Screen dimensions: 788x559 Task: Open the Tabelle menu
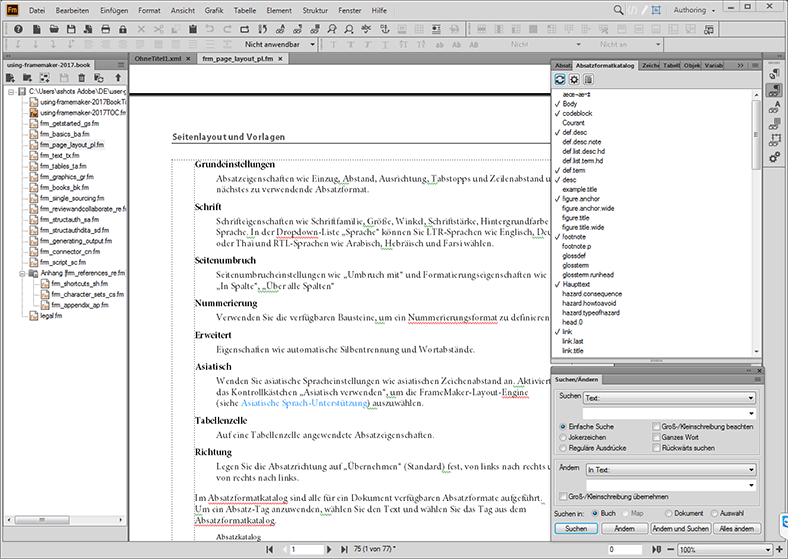(246, 10)
